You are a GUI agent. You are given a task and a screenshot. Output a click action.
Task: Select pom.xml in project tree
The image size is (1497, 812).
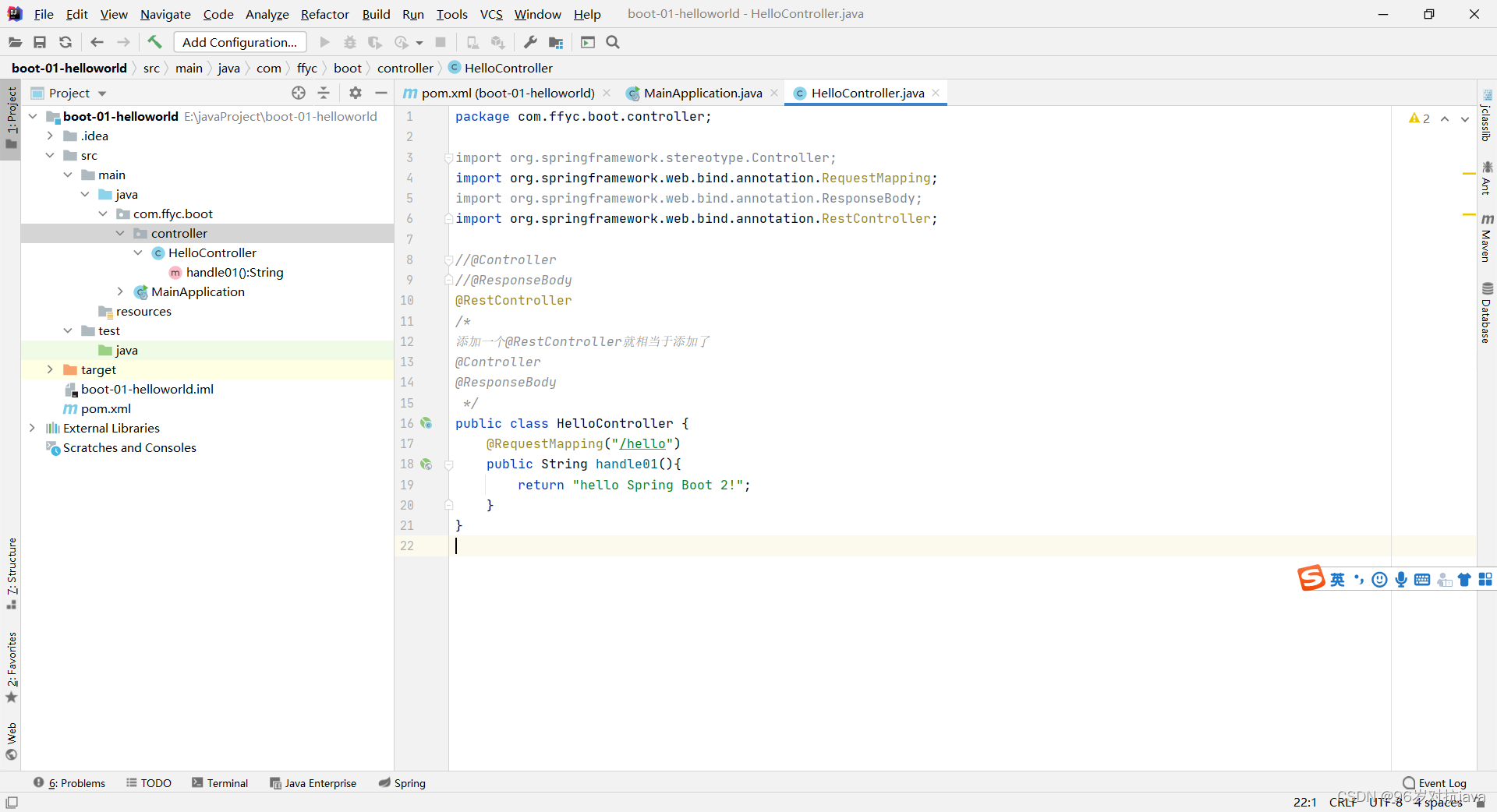106,408
